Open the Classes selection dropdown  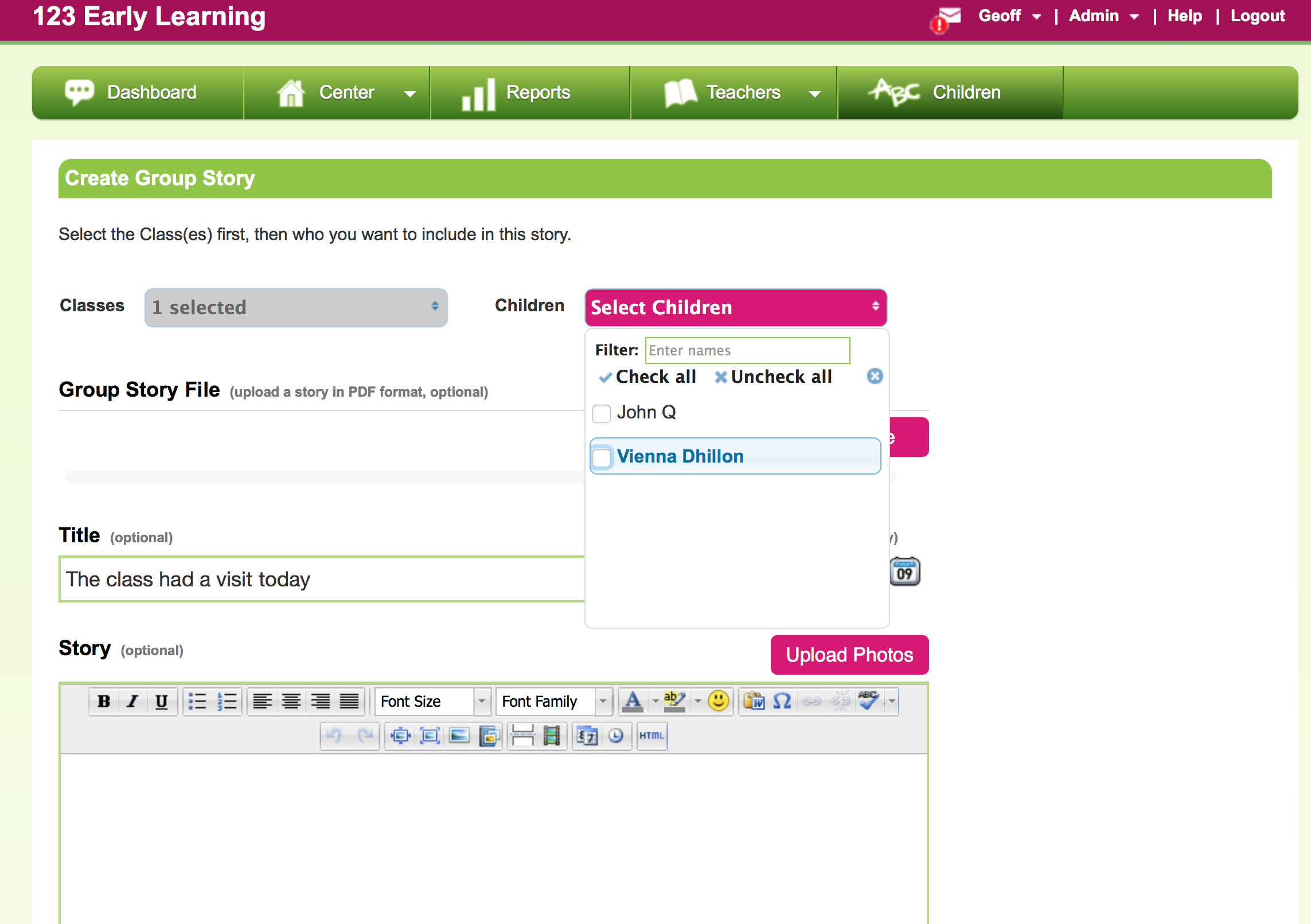pyautogui.click(x=296, y=308)
